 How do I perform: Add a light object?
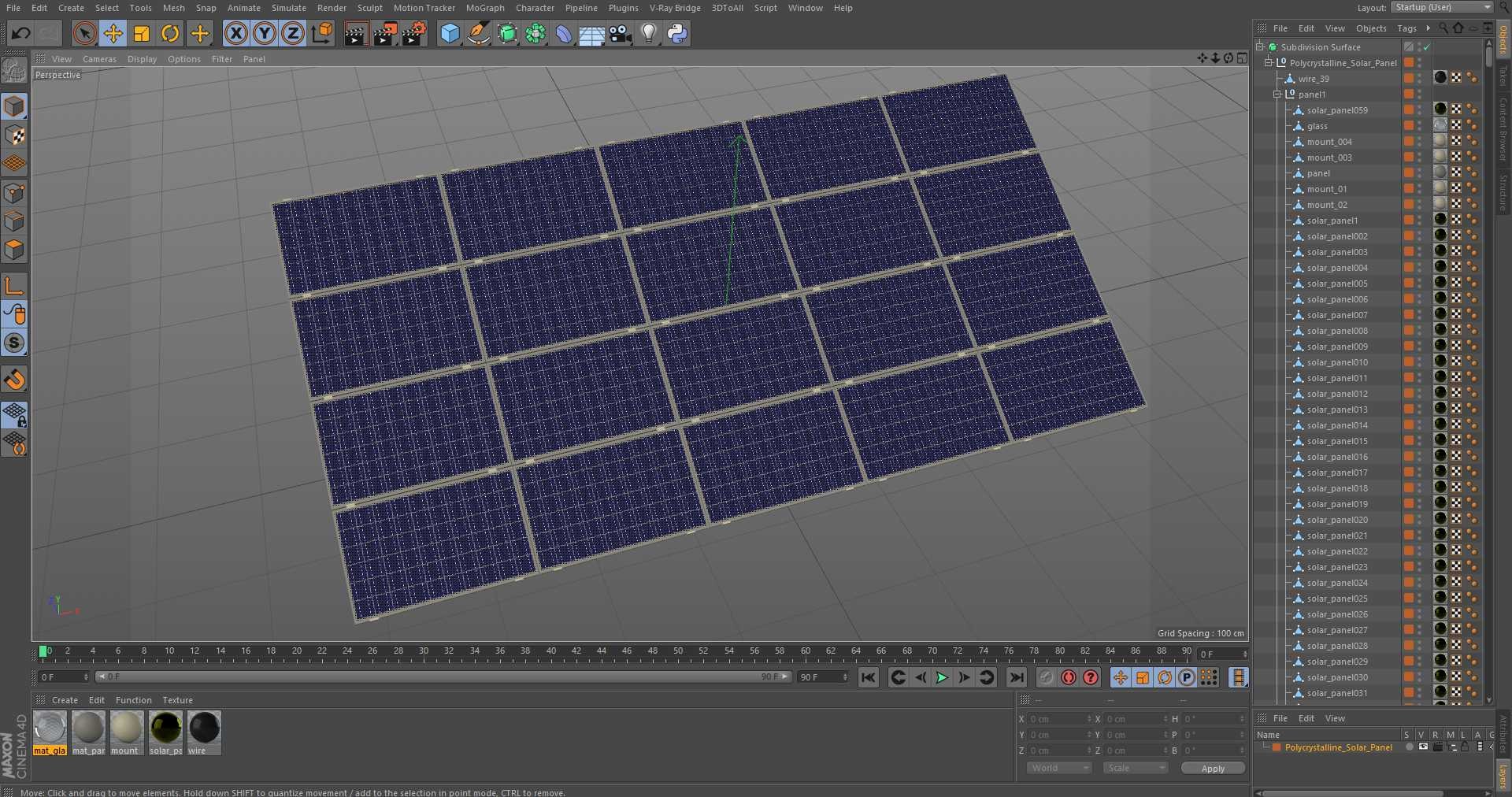649,33
